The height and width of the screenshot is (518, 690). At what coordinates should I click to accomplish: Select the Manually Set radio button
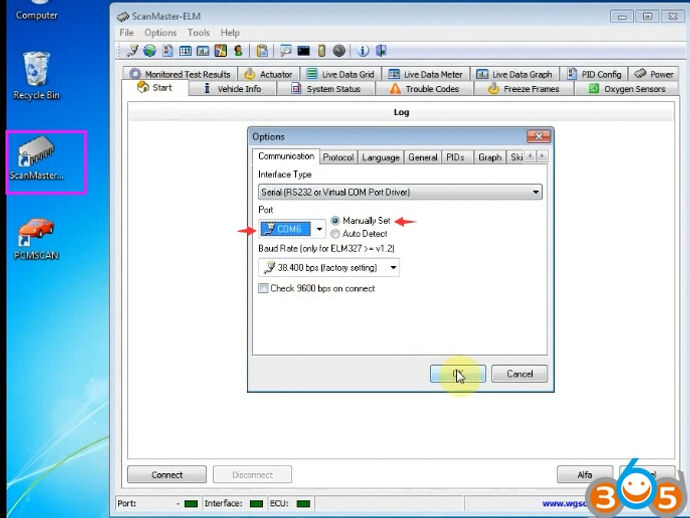[335, 220]
